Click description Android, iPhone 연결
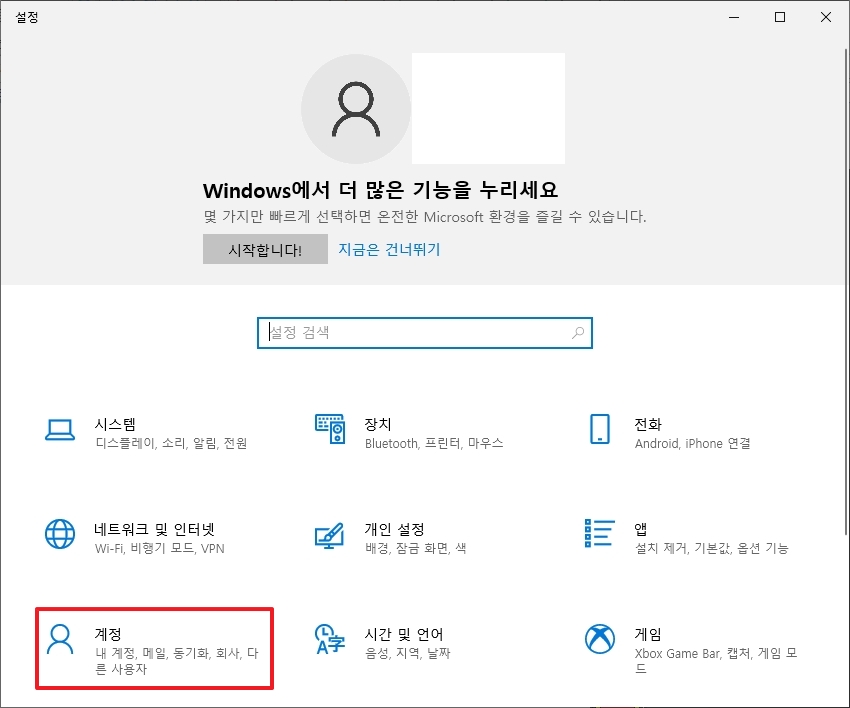This screenshot has width=850, height=708. 692,443
